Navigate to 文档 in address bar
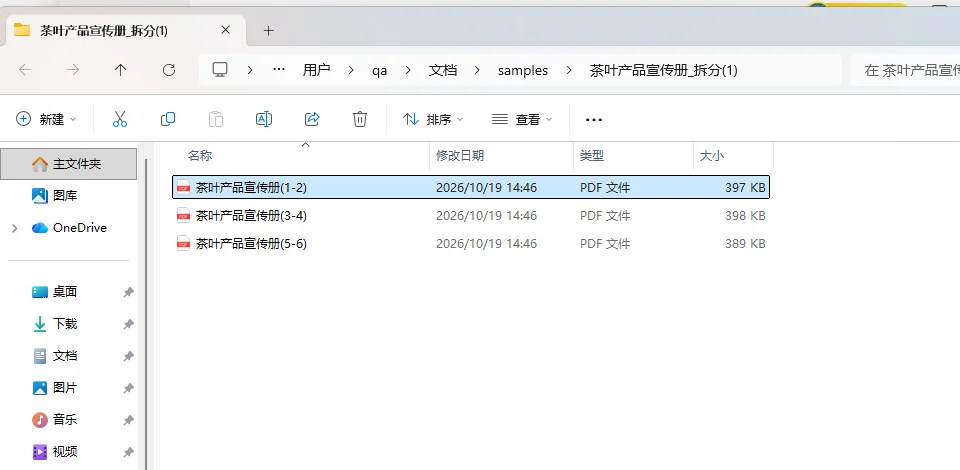This screenshot has width=960, height=470. point(443,70)
